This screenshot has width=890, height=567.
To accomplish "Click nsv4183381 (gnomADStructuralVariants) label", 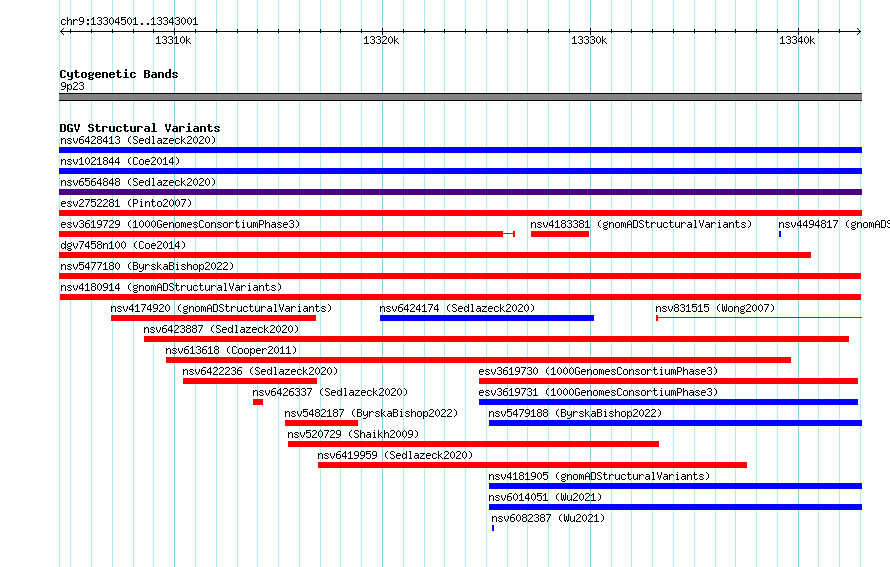I will pos(641,224).
